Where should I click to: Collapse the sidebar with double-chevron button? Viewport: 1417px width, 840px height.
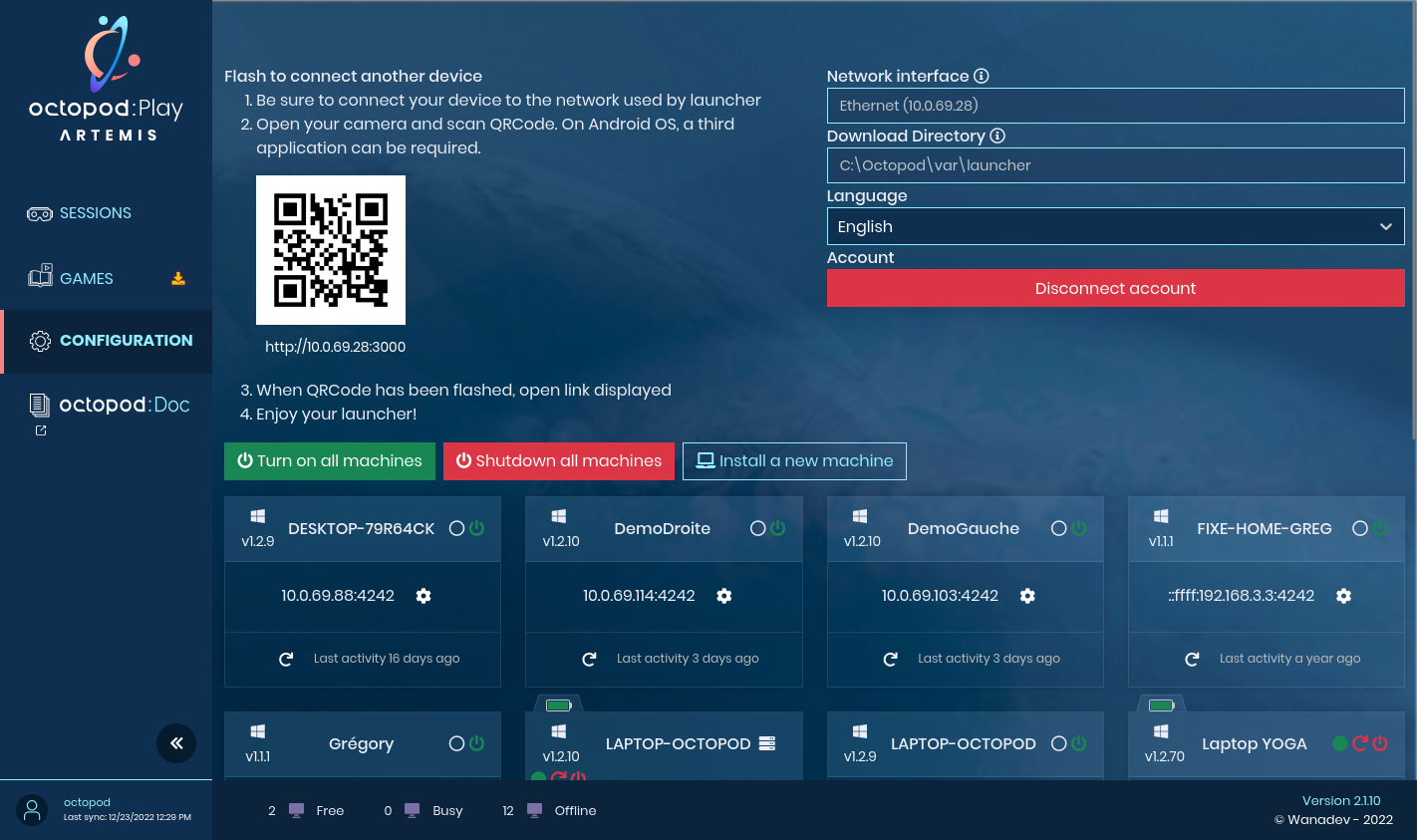[x=176, y=743]
